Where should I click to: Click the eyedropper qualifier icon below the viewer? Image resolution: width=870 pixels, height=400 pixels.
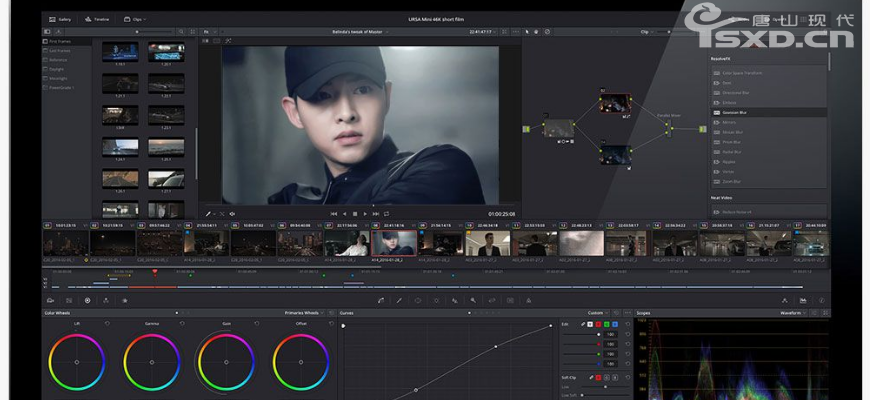coord(209,213)
